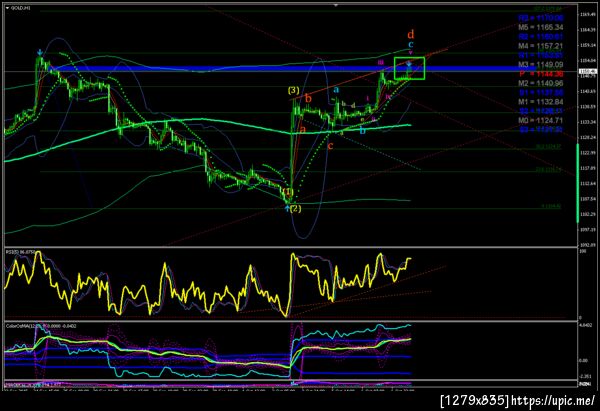Select the orange 'b' label next to (3)
Image resolution: width=600 pixels, height=411 pixels.
pyautogui.click(x=308, y=98)
